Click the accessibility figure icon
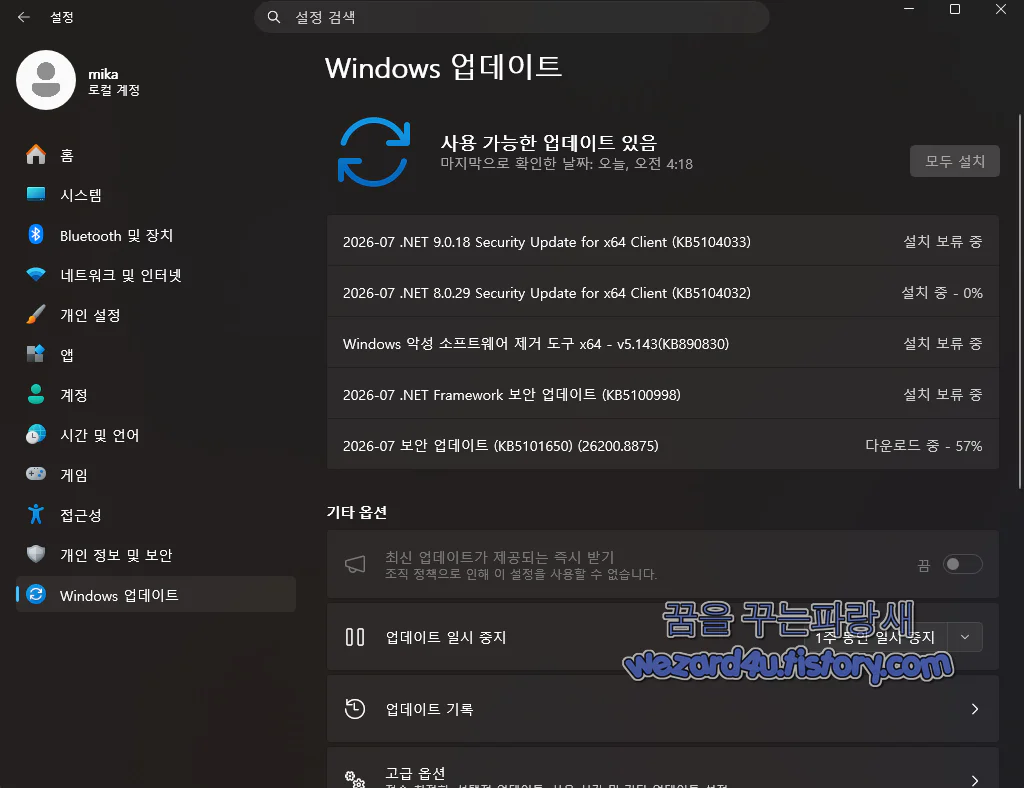This screenshot has height=788, width=1024. pos(36,514)
